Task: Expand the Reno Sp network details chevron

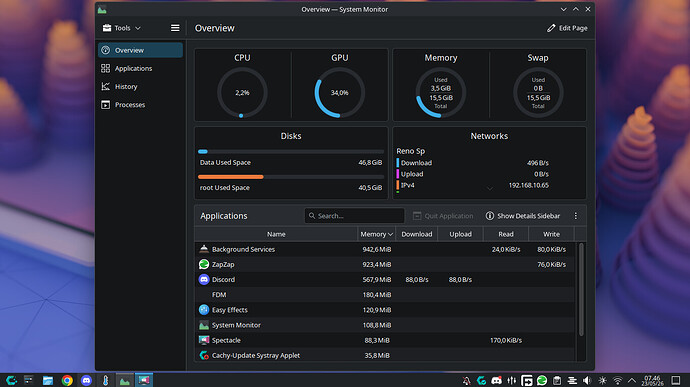Action: click(490, 188)
